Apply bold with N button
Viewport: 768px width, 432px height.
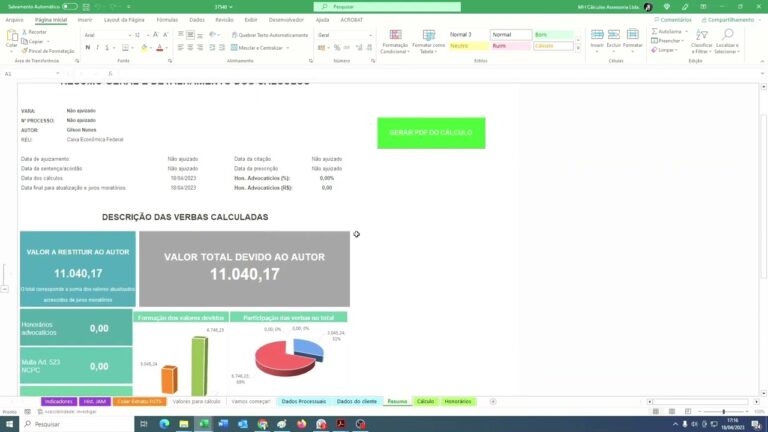88,48
